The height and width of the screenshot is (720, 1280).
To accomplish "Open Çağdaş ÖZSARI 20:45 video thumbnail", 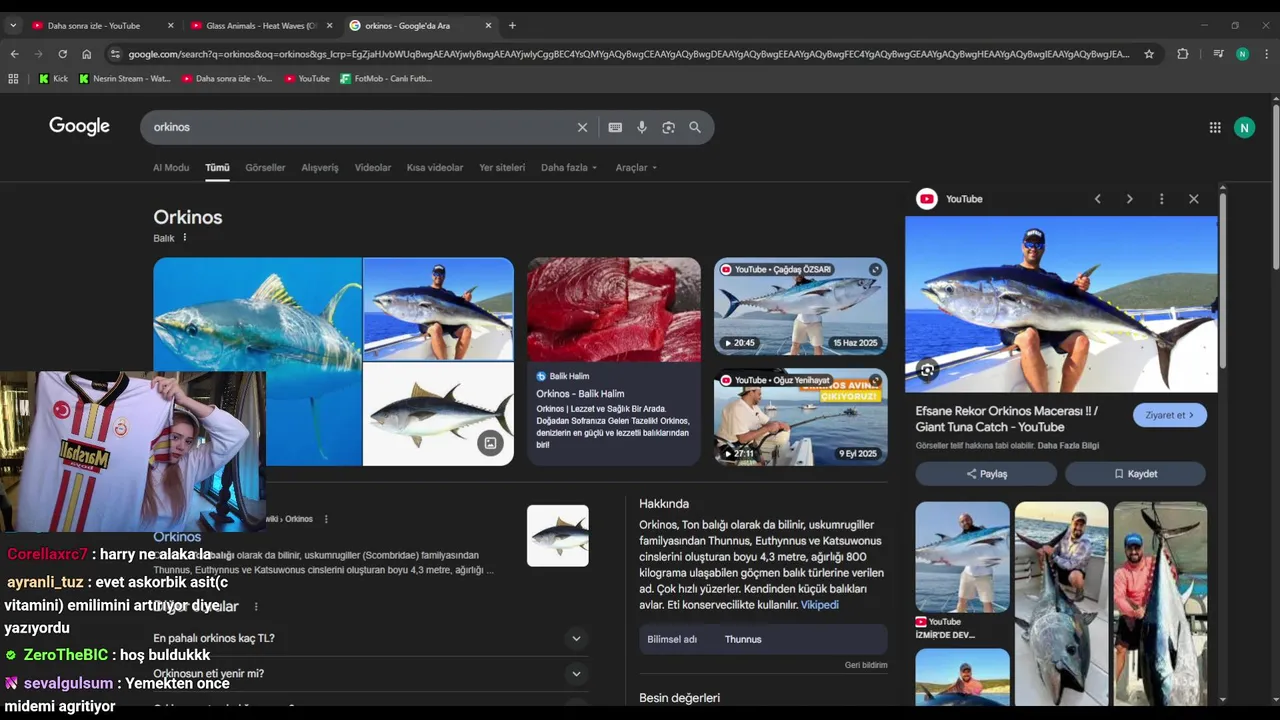I will pyautogui.click(x=800, y=307).
